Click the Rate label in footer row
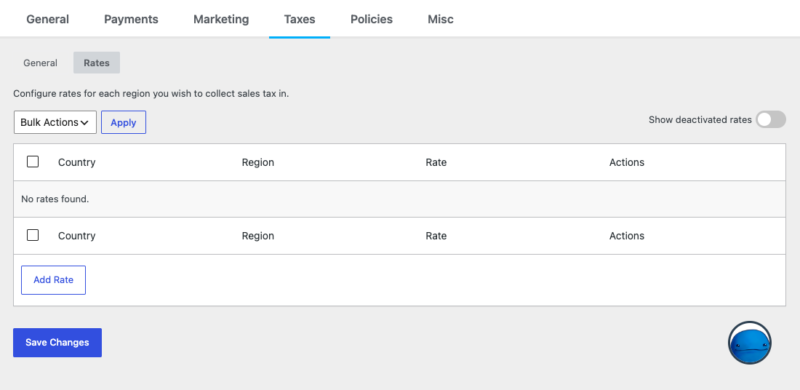 tap(436, 236)
